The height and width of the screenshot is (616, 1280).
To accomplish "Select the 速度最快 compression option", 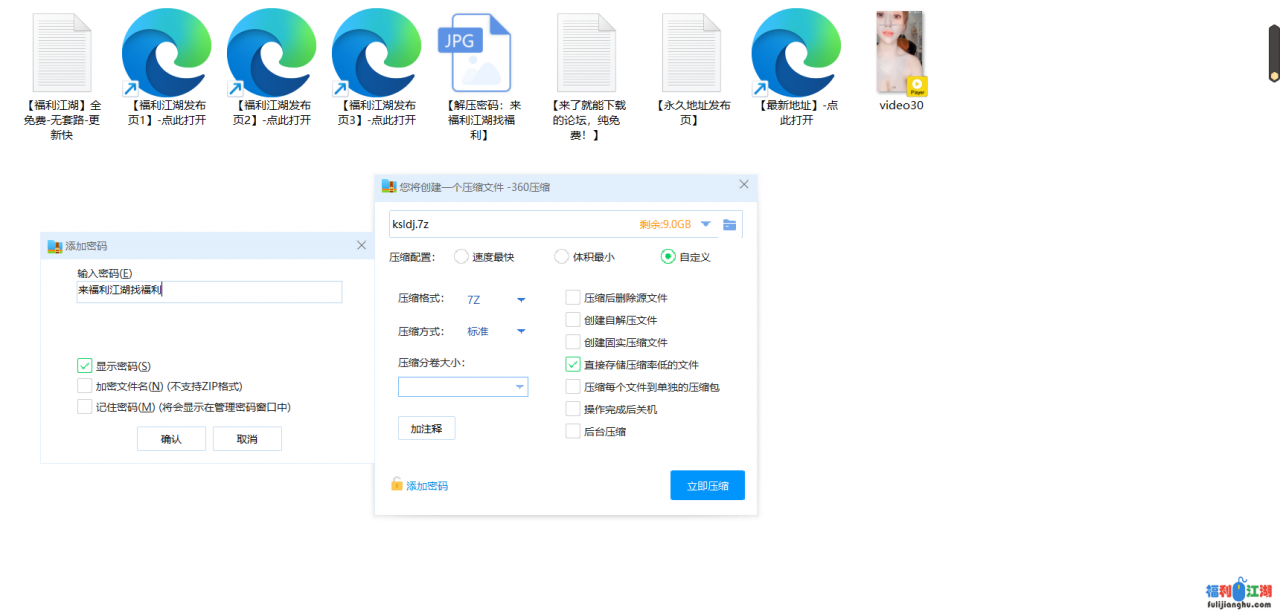I will [x=460, y=256].
